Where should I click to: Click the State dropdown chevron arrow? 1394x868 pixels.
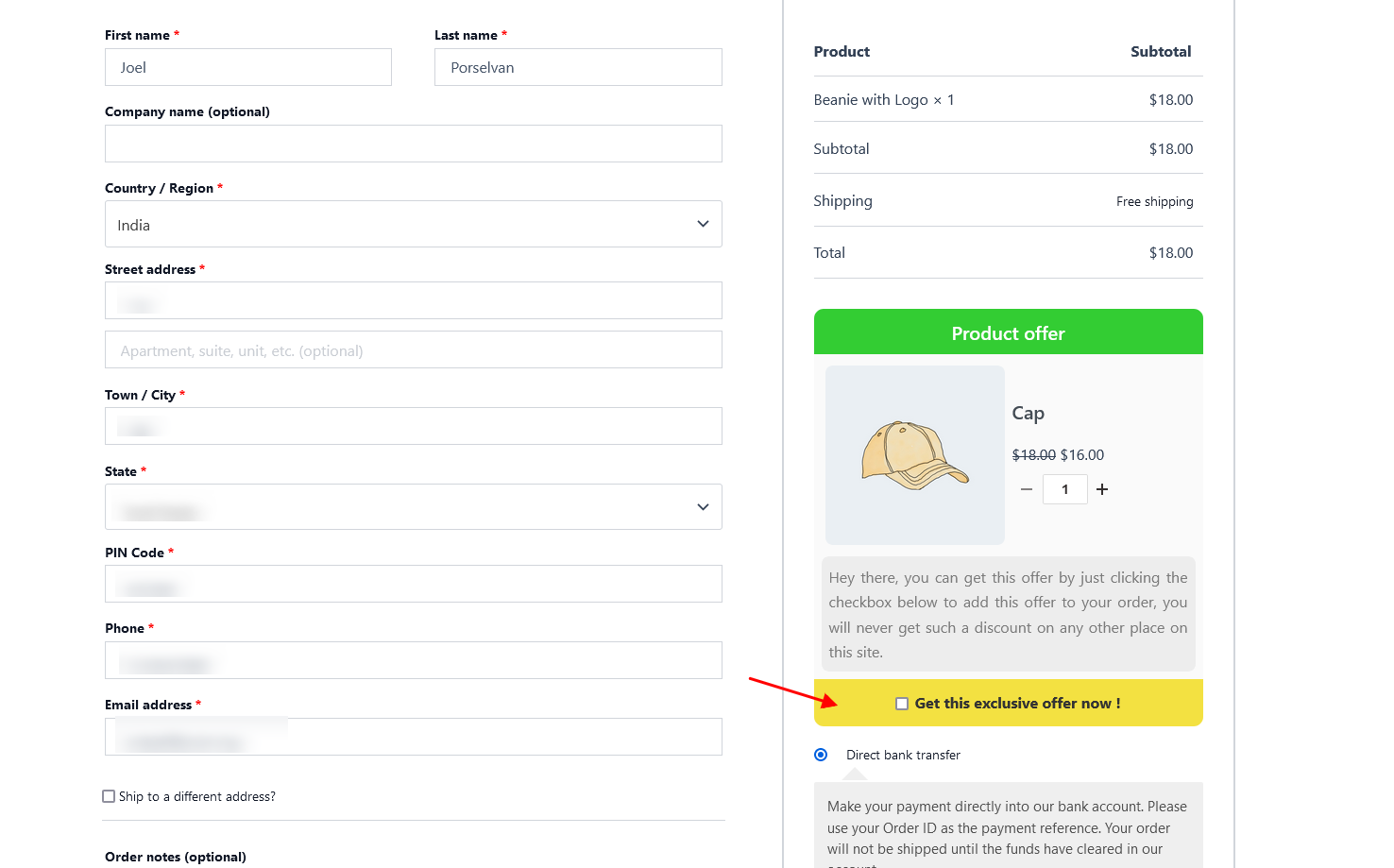click(703, 507)
